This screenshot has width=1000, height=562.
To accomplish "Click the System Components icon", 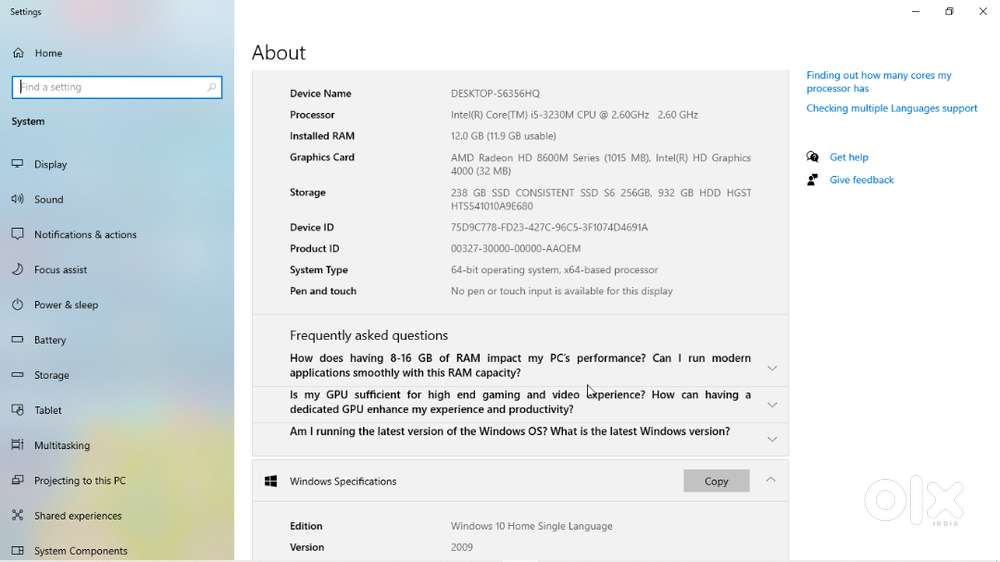I will [x=18, y=550].
